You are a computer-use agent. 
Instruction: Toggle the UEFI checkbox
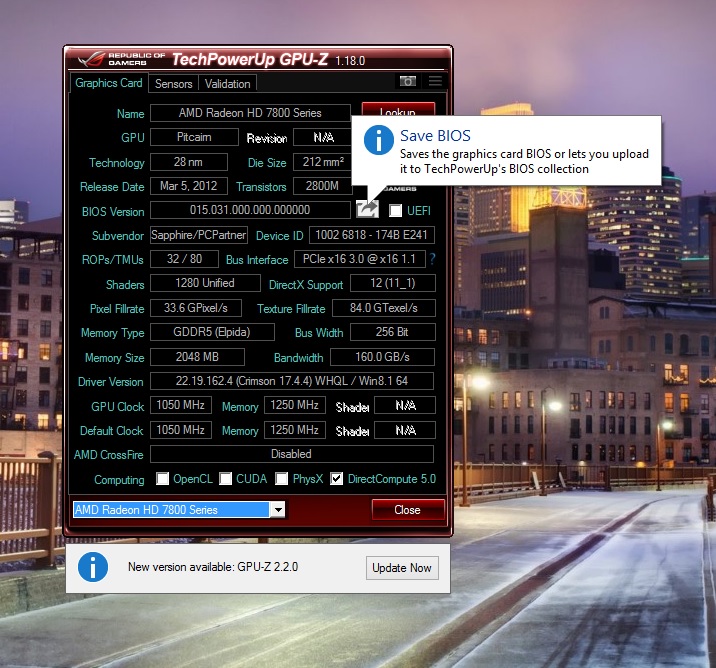click(395, 210)
